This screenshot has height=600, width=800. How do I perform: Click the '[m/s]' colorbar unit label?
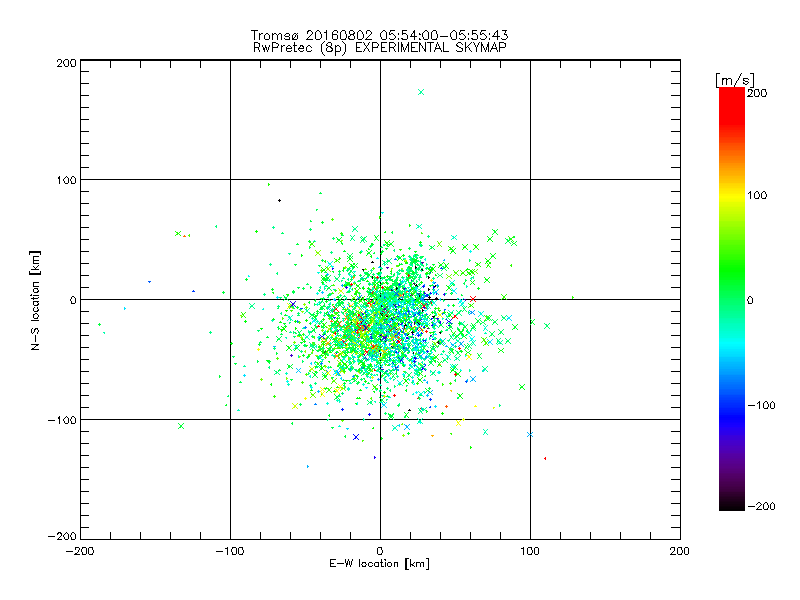(x=735, y=80)
